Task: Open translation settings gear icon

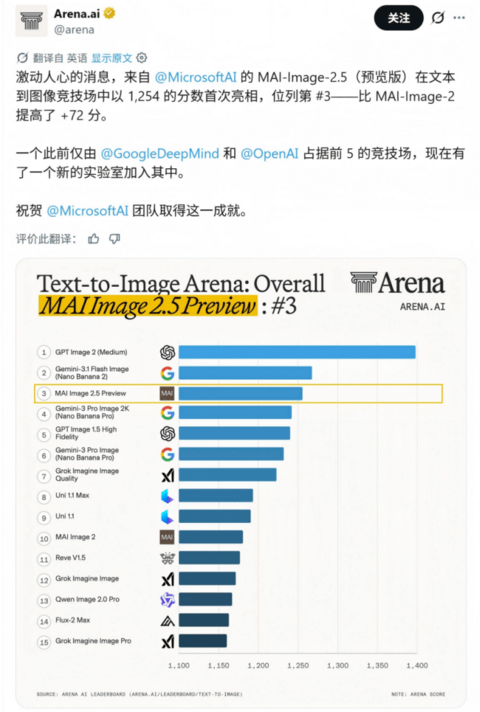Action: click(x=142, y=58)
